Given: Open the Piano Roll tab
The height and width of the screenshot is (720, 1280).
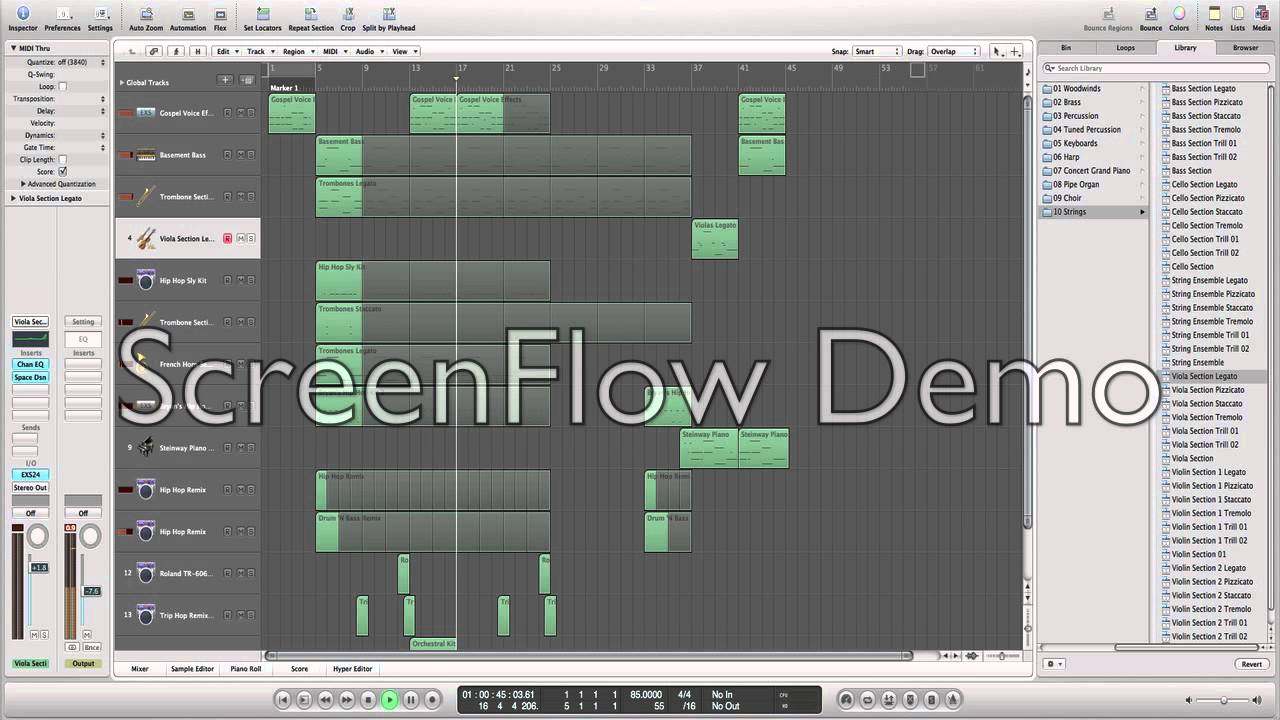Looking at the screenshot, I should click(246, 669).
